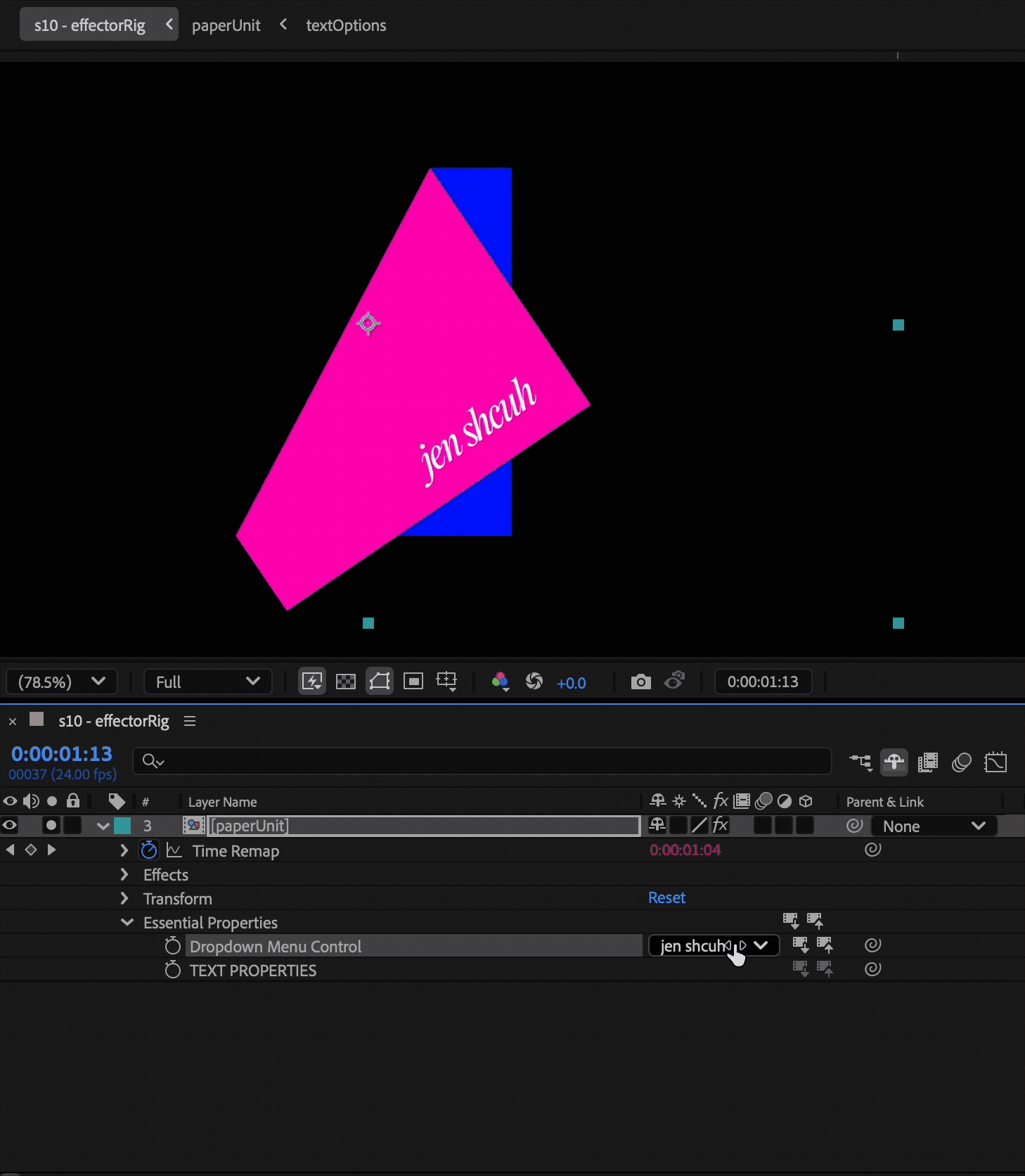Image resolution: width=1025 pixels, height=1176 pixels.
Task: Open paperUnit in the composition navigator
Action: (226, 25)
